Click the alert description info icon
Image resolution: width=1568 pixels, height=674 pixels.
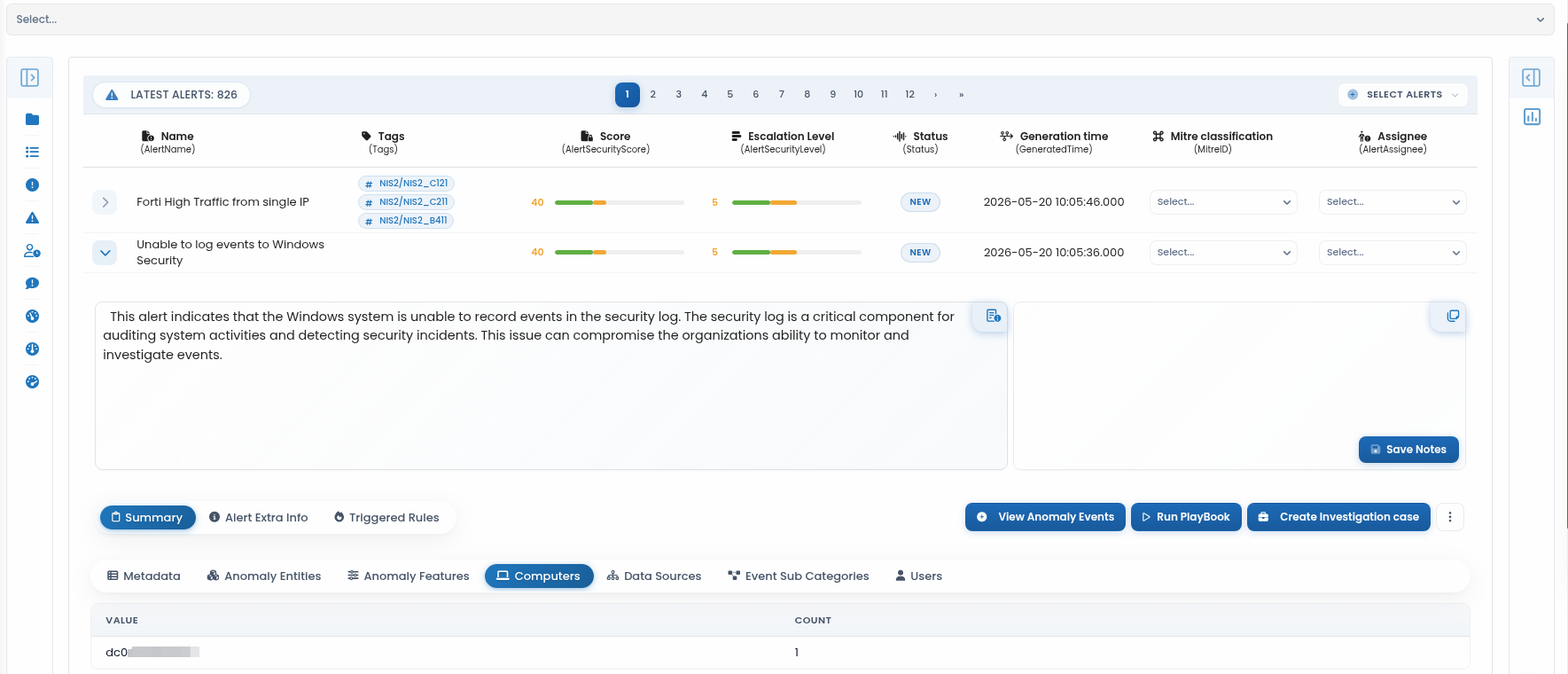[993, 316]
